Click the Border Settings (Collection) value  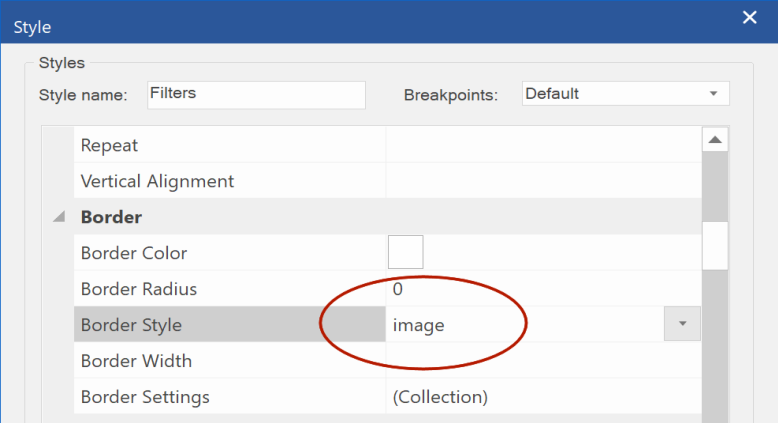[x=440, y=397]
